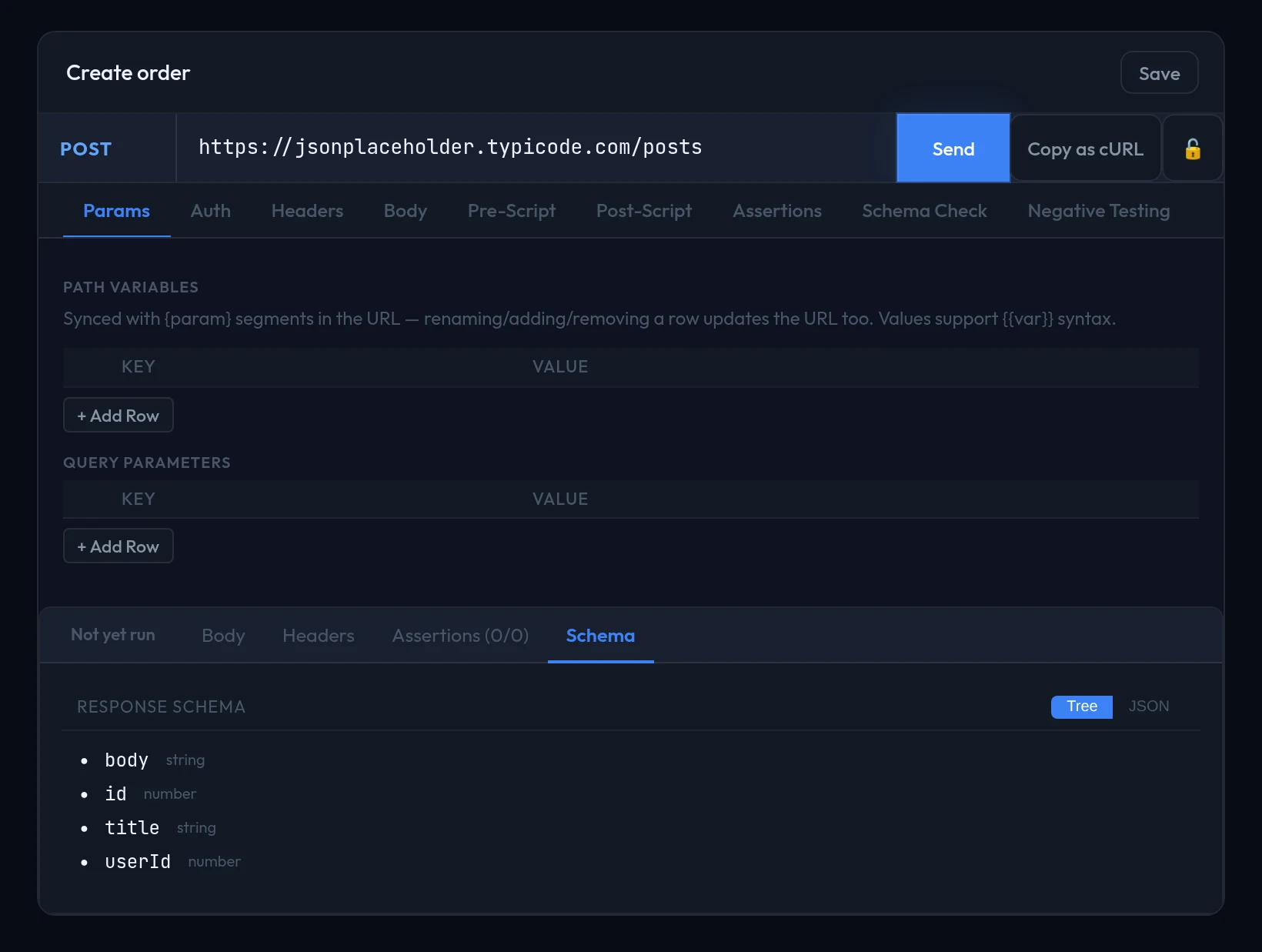
Task: Add a row under Query Parameters
Action: [118, 546]
